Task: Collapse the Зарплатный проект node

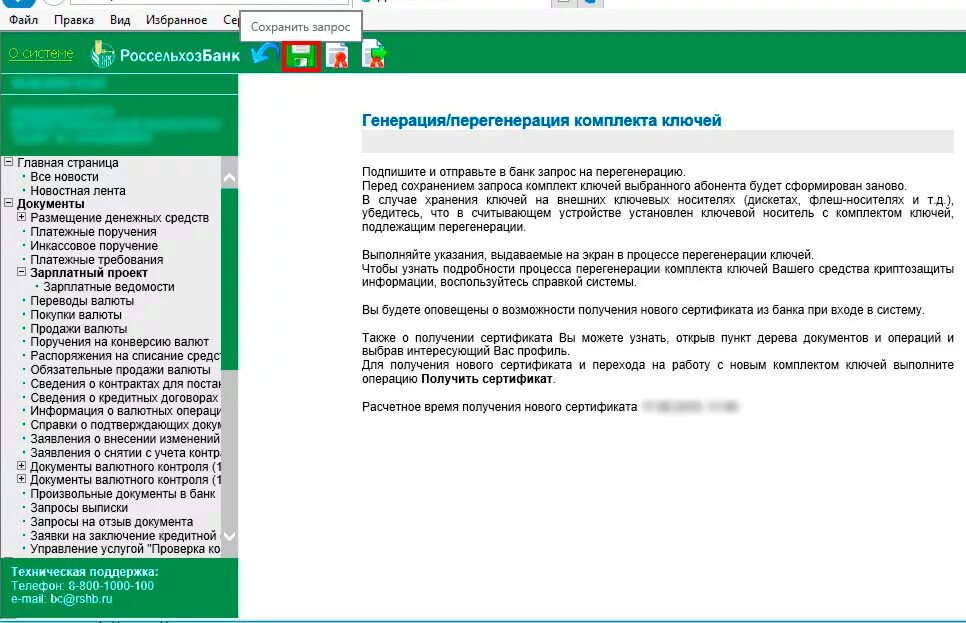Action: point(22,272)
